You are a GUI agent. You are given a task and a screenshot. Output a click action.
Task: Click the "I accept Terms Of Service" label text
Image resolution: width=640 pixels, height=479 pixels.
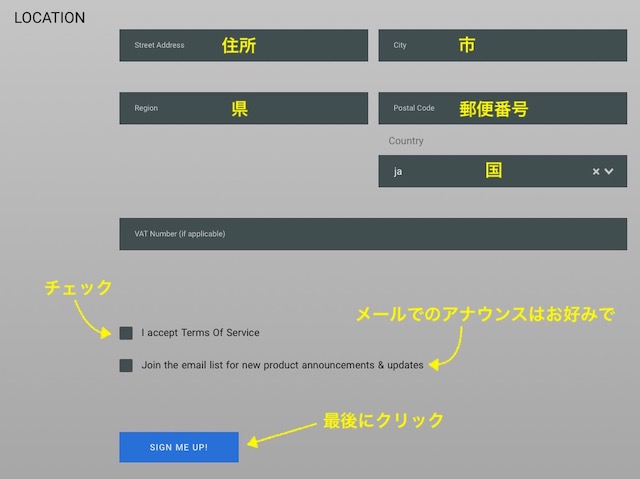pyautogui.click(x=200, y=333)
